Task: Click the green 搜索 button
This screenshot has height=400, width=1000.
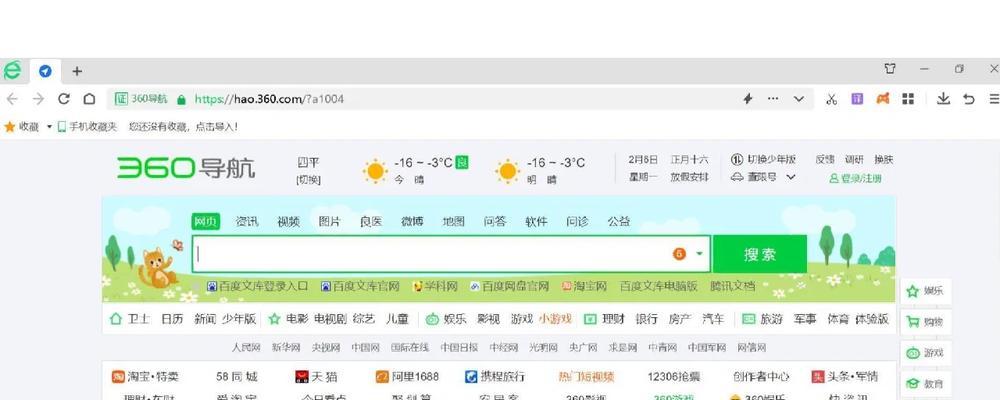Action: pos(760,254)
